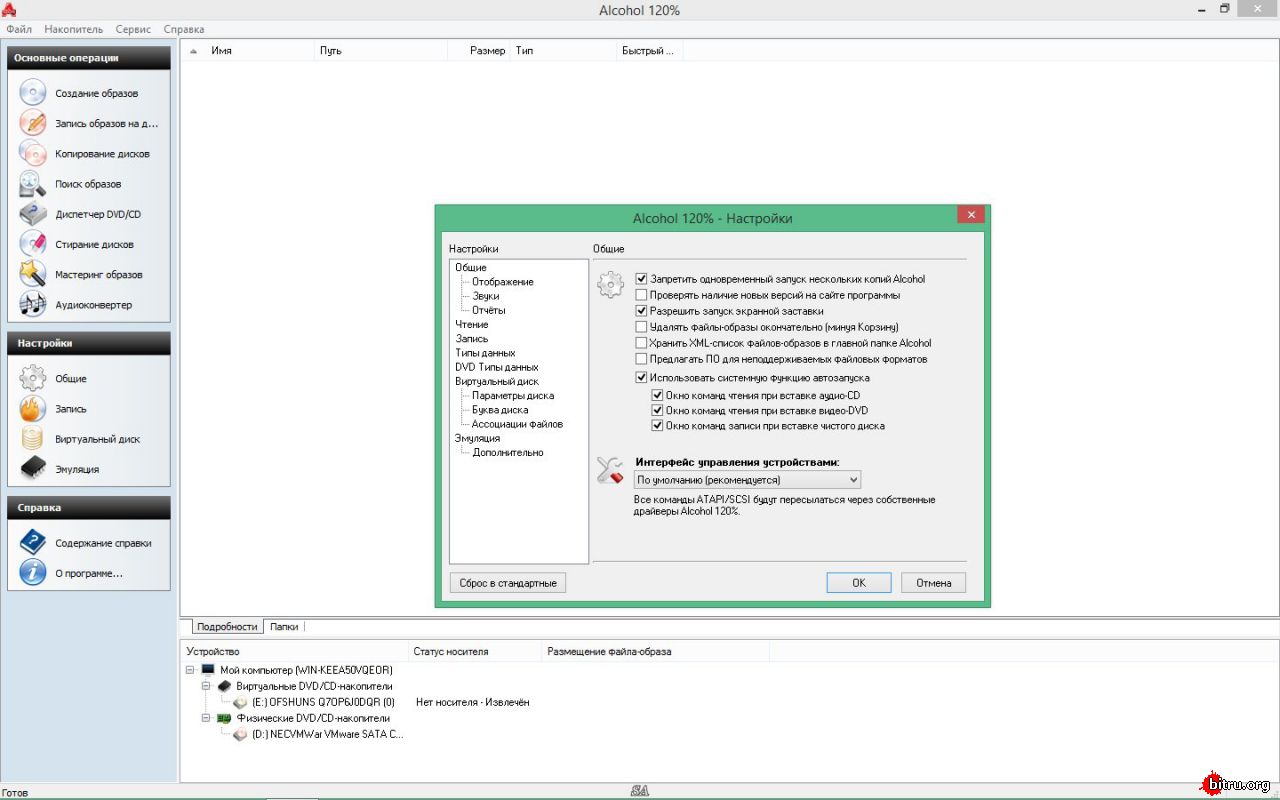Click the Мой компьютер monitor icon
The image size is (1280, 800).
(208, 670)
